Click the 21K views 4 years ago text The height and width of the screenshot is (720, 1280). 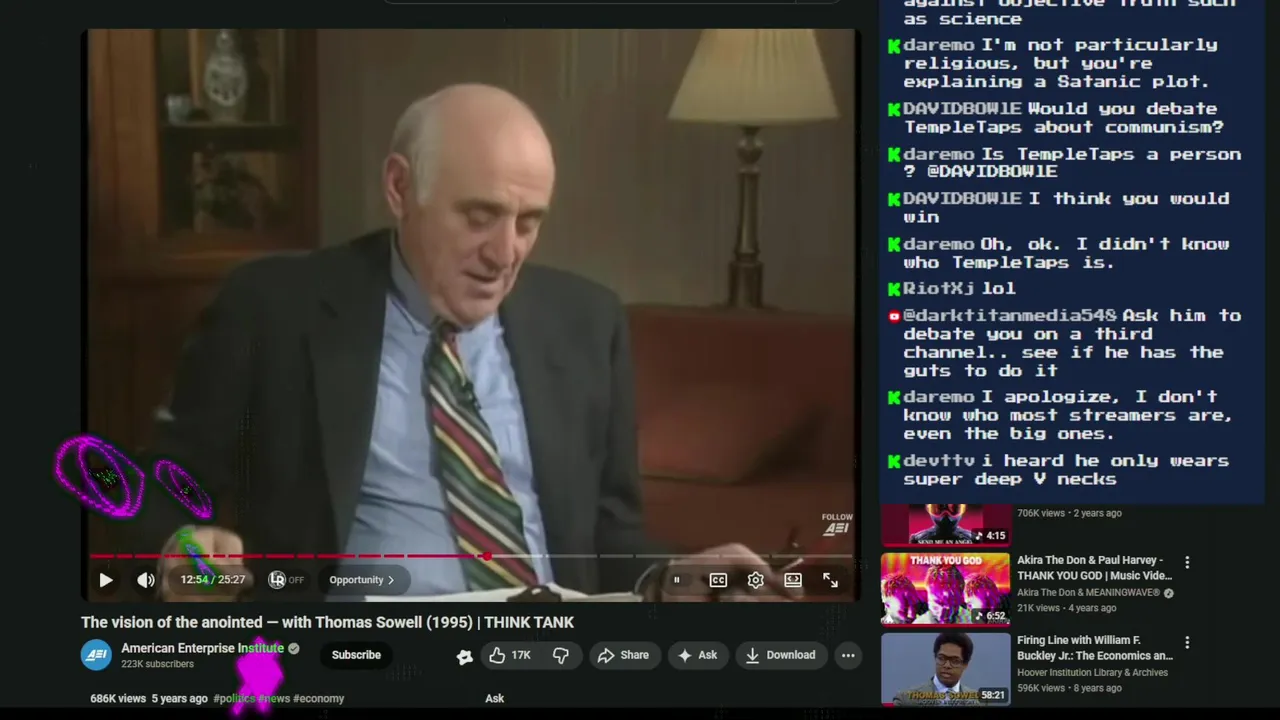tap(1066, 608)
